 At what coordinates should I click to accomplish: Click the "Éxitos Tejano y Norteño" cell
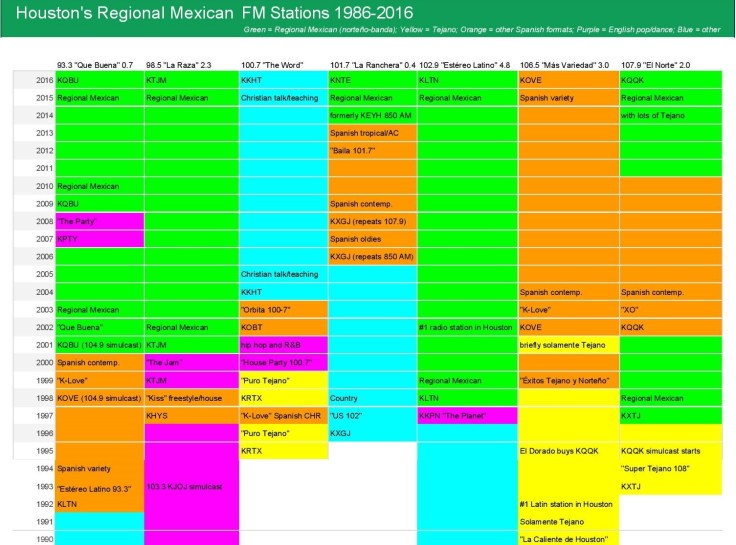coord(568,381)
